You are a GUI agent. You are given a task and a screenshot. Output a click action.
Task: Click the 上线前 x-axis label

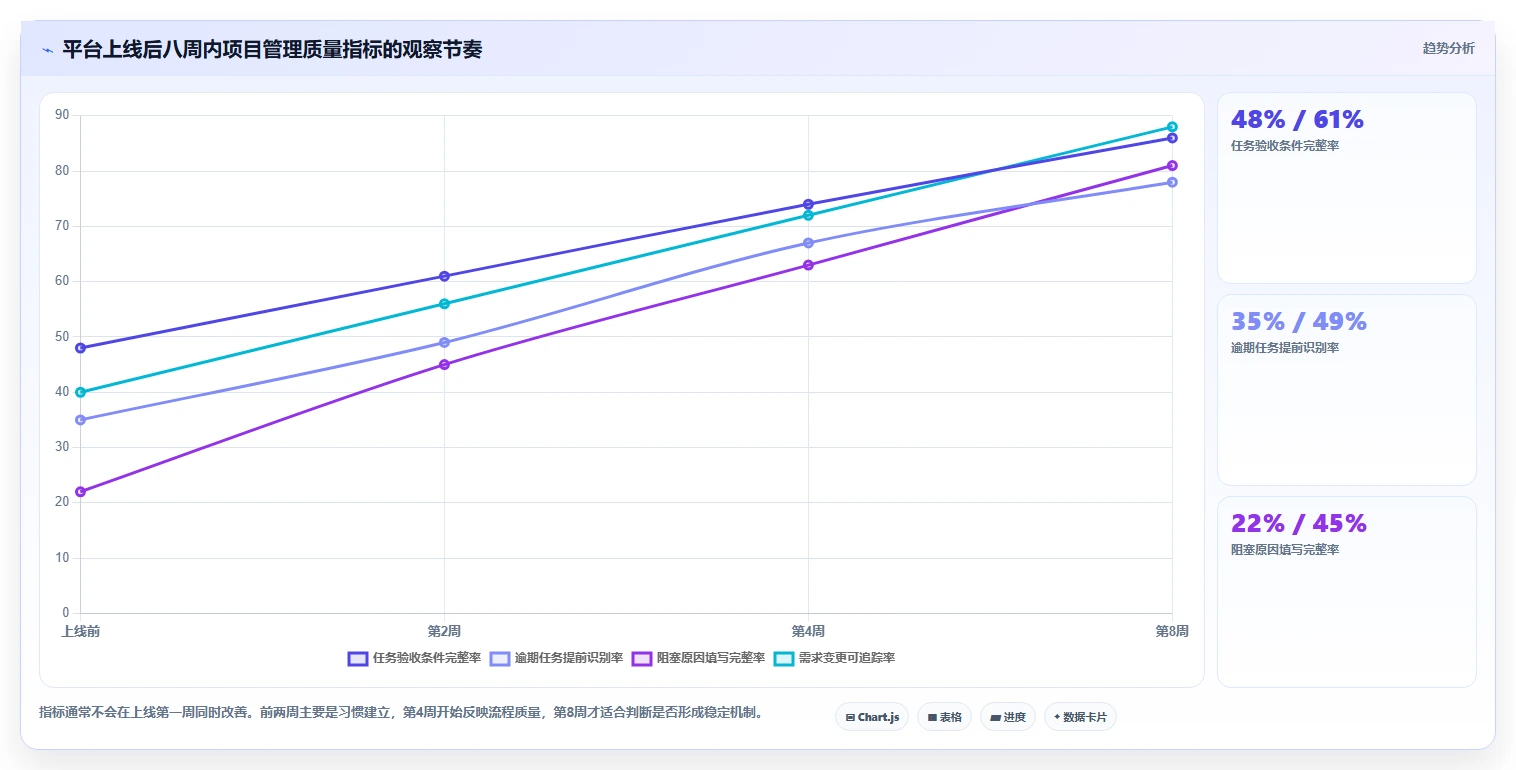coord(80,631)
